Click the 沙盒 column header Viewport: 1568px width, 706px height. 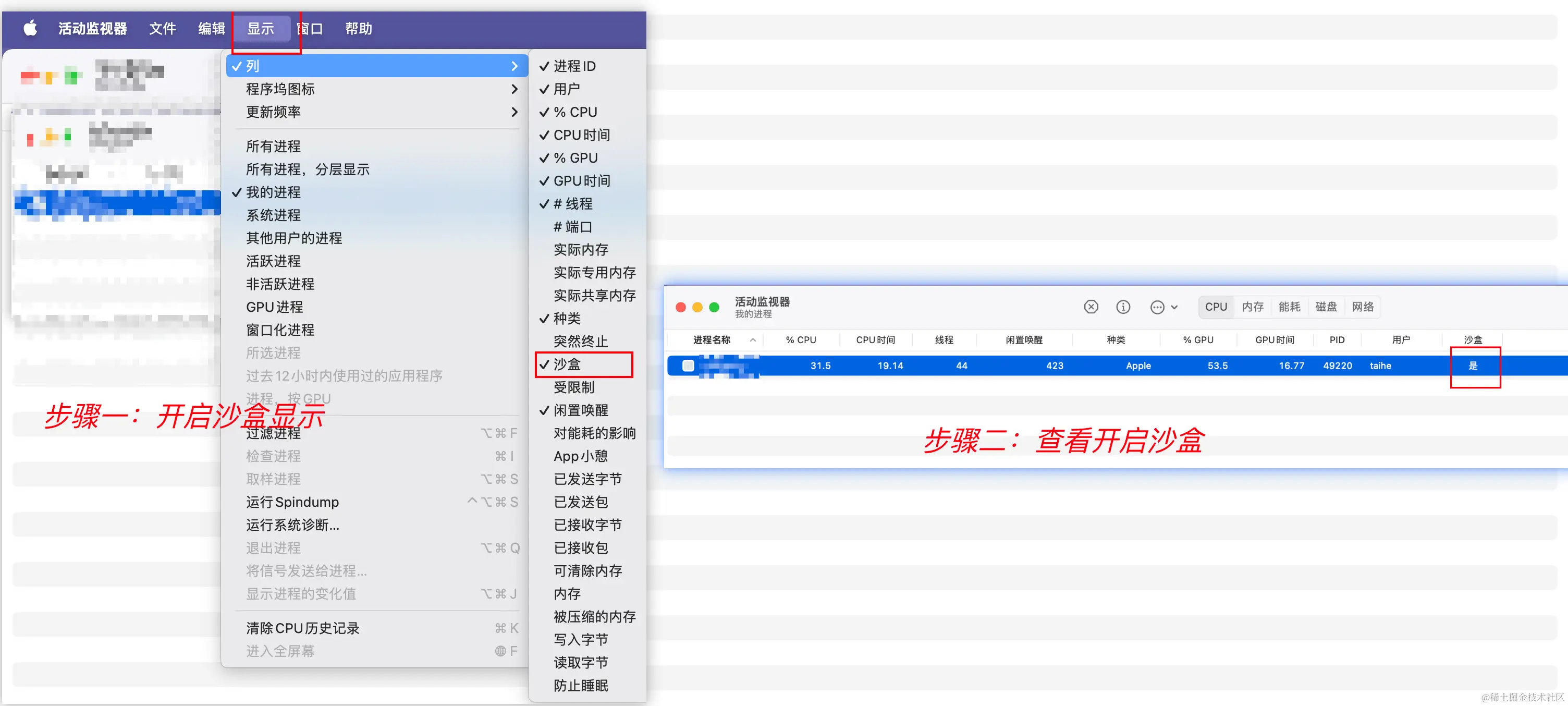[1473, 340]
